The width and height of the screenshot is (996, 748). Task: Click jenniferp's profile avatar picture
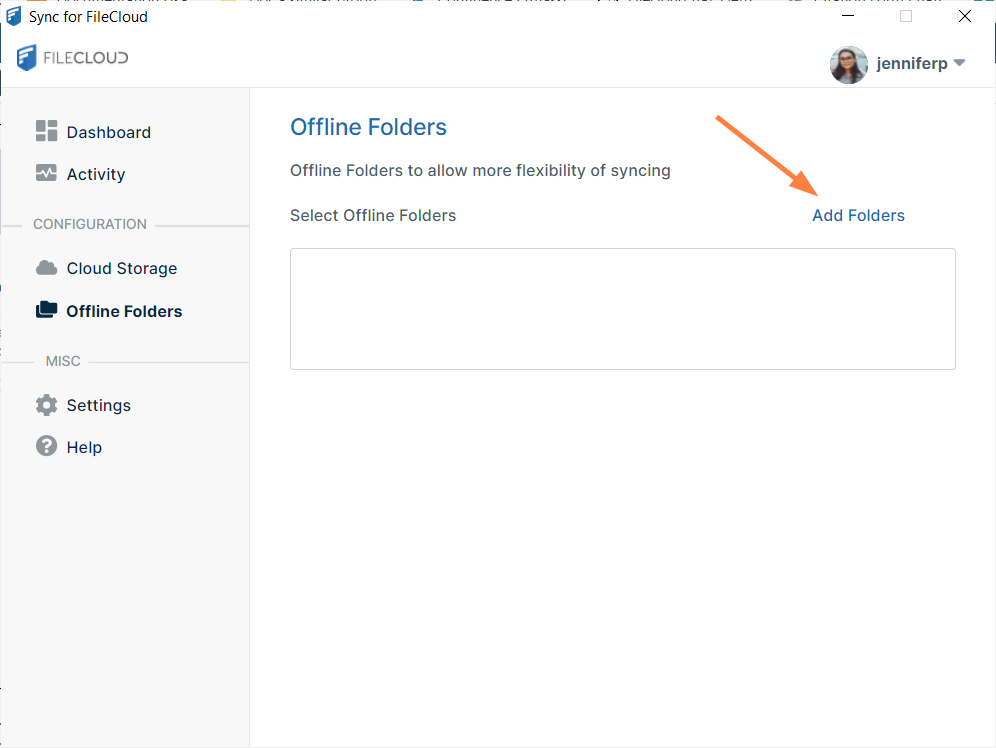pyautogui.click(x=848, y=64)
